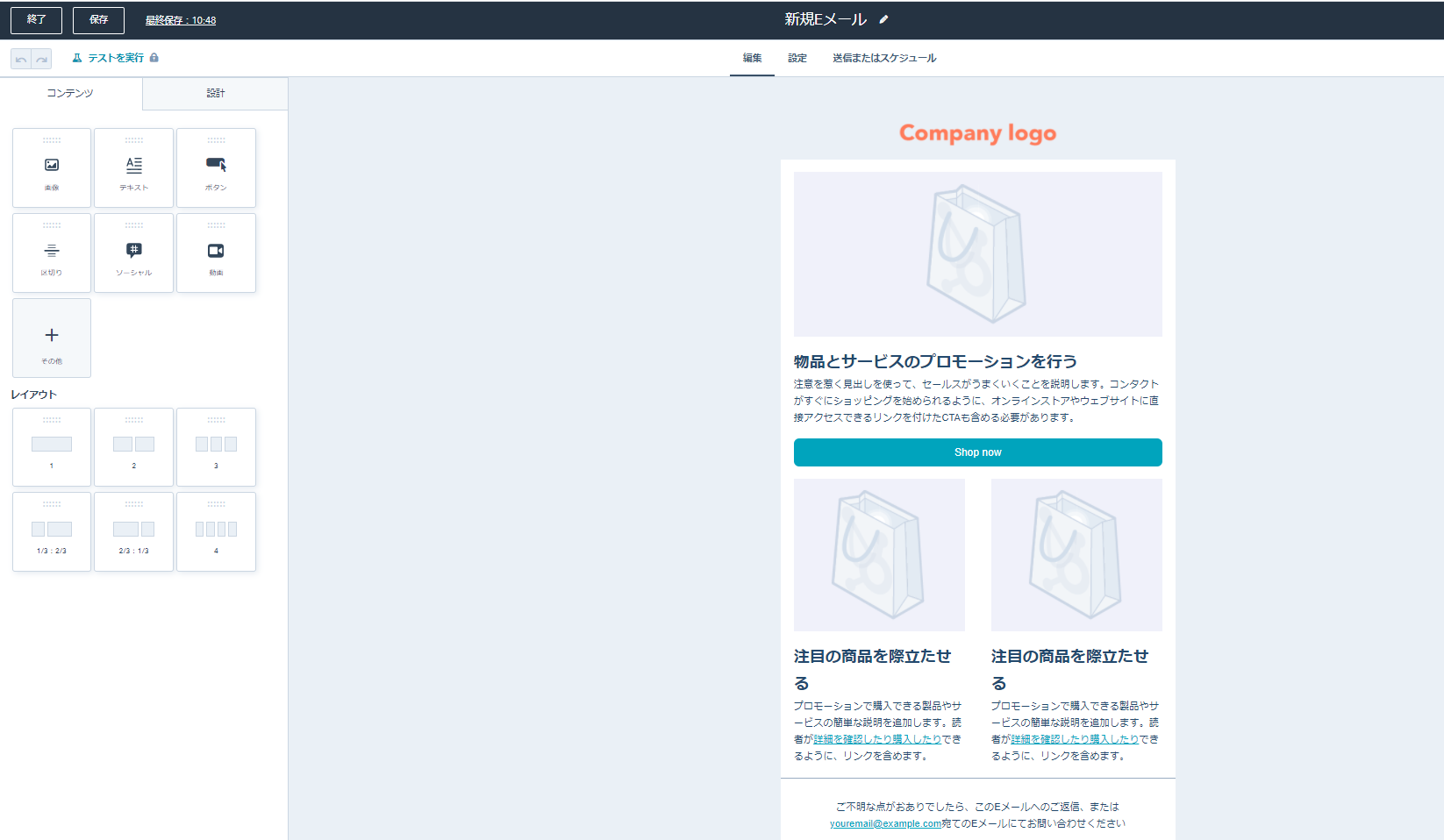This screenshot has height=840, width=1444.
Task: Click the promo paragraph starting 注意を惹く見出し
Action: pyautogui.click(x=976, y=401)
